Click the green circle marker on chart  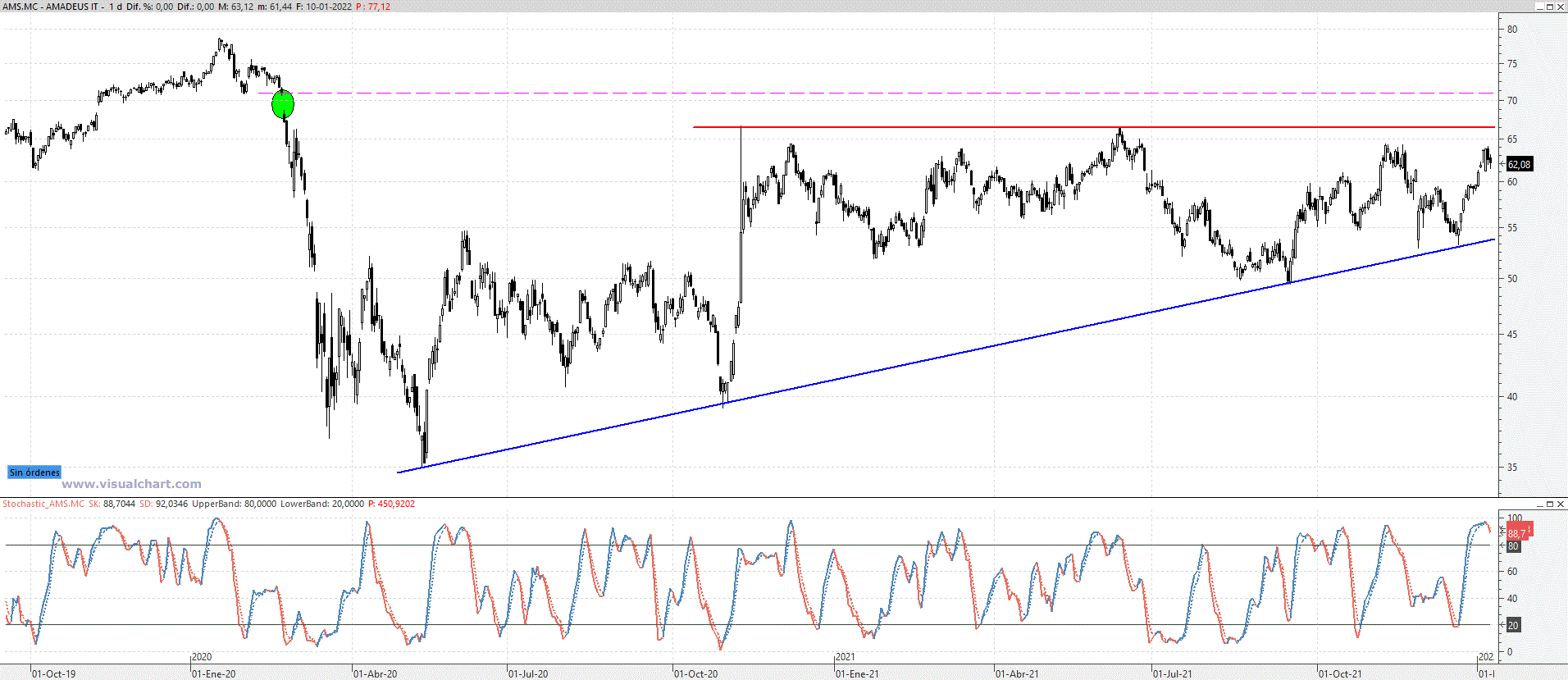click(x=283, y=104)
